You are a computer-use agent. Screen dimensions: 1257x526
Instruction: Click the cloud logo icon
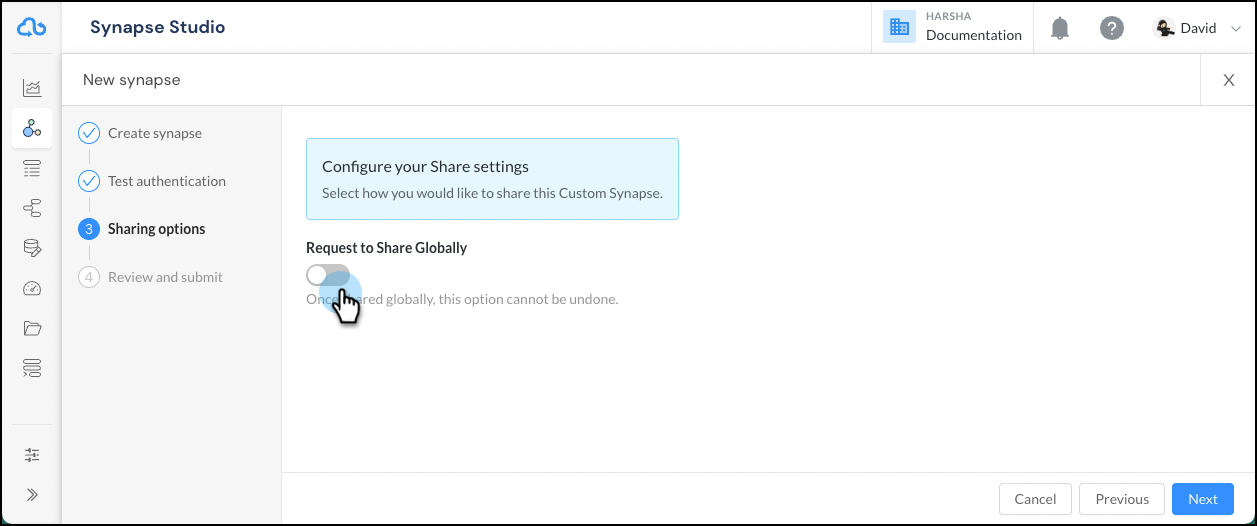tap(32, 27)
